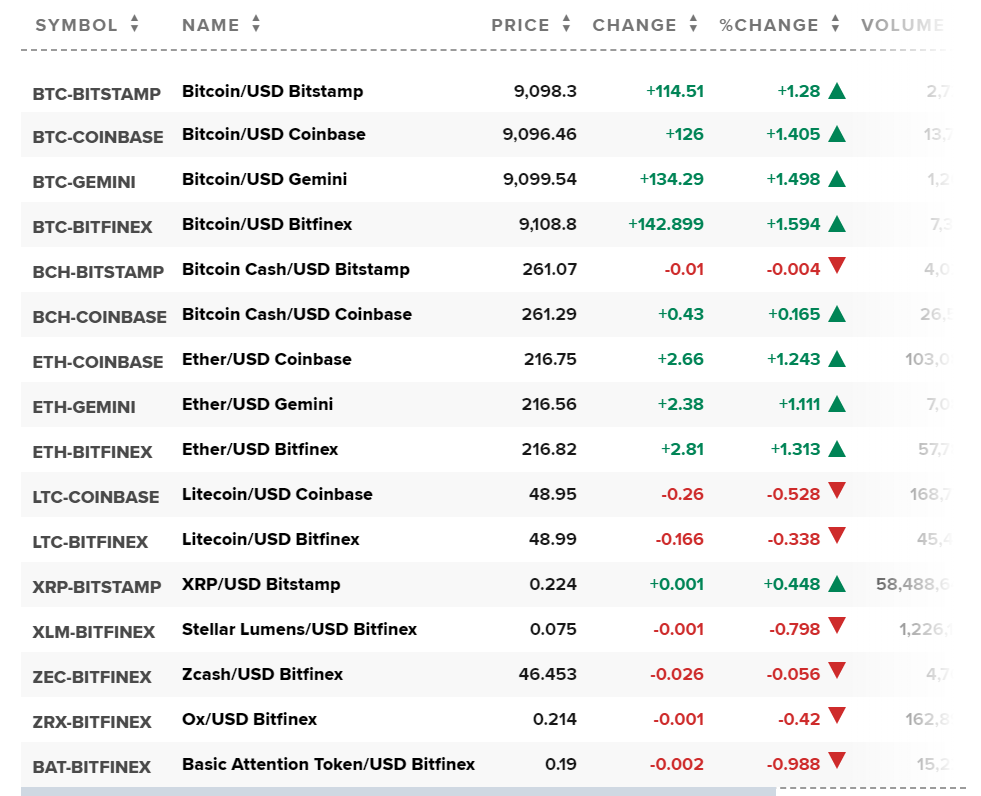Click the VOLUME column header
981x796 pixels.
pyautogui.click(x=902, y=25)
